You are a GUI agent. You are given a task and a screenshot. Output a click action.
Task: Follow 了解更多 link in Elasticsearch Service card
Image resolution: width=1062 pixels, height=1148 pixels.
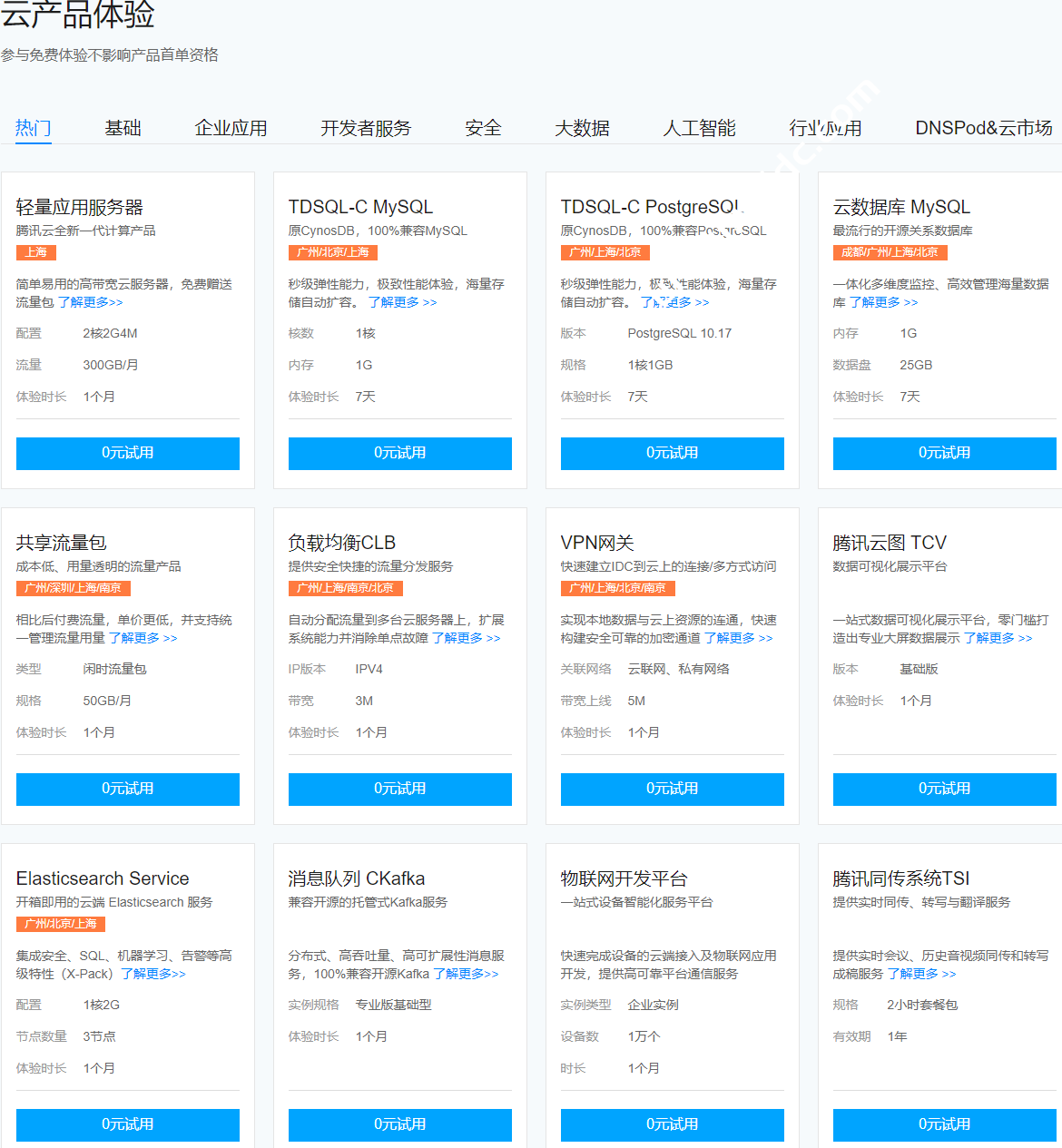153,974
